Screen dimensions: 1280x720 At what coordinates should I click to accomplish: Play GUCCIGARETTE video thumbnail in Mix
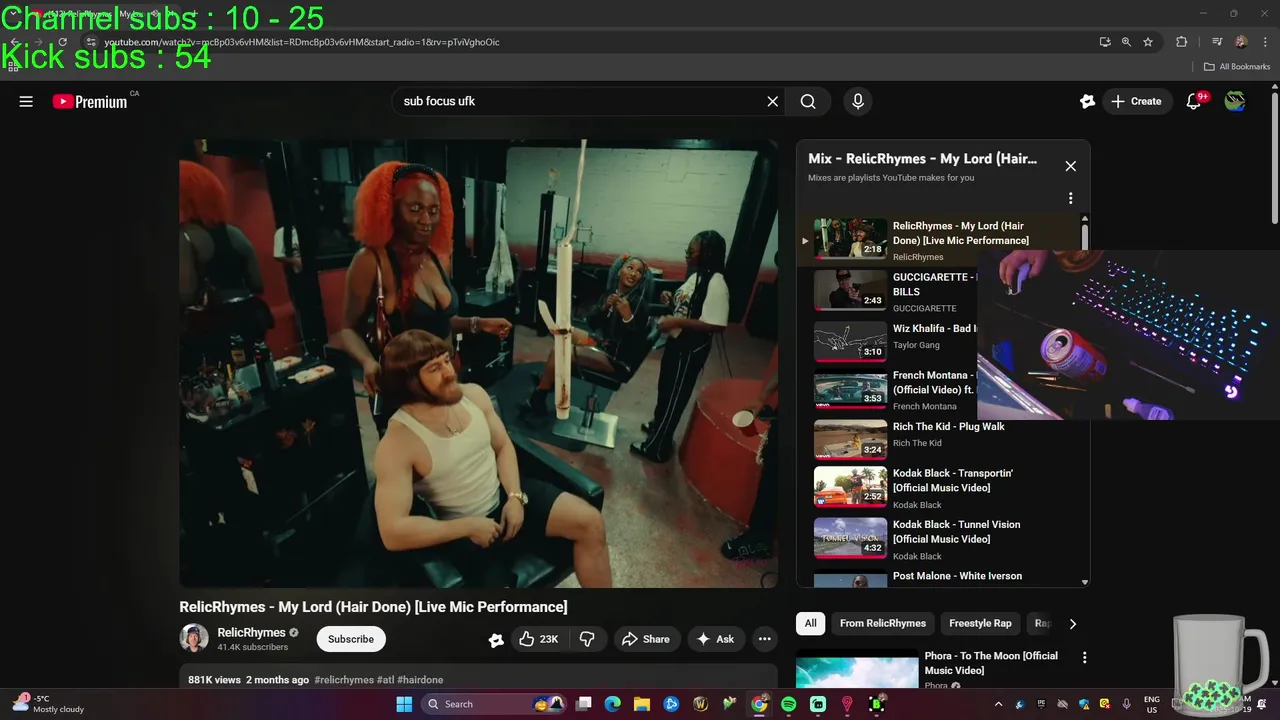(x=850, y=290)
